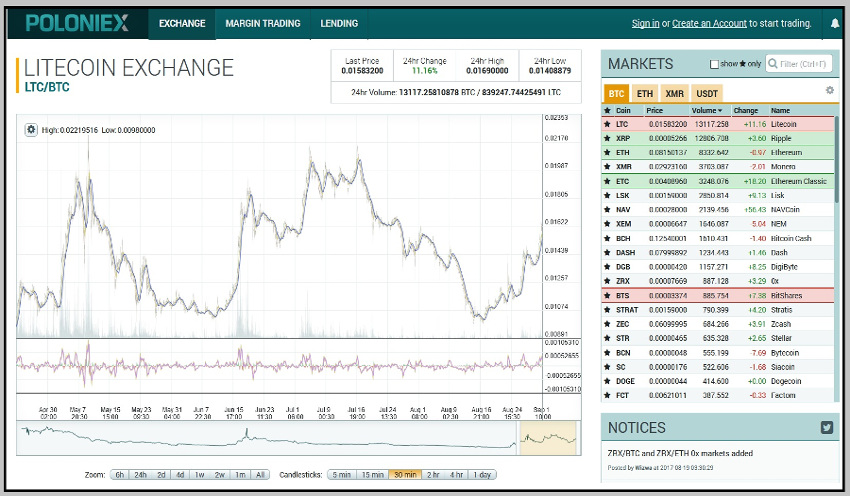This screenshot has height=496, width=850.
Task: Sort markets by star column header
Action: [x=607, y=110]
